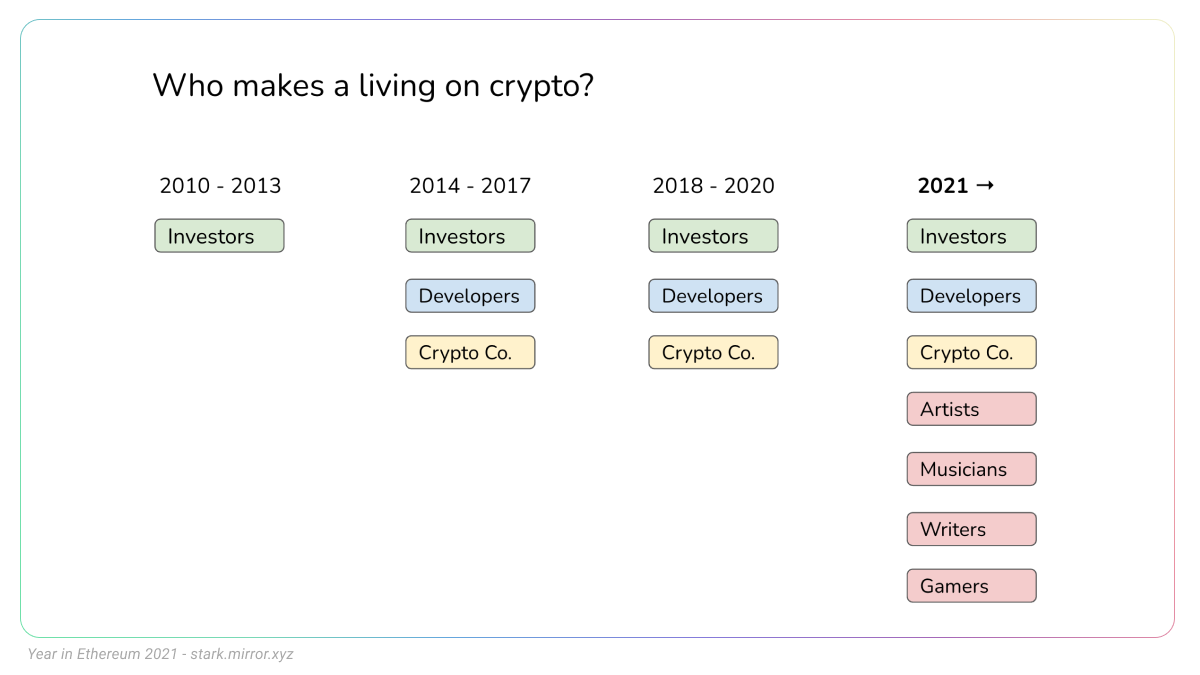
Task: Click Investors box under 2010 - 2013
Action: 219,236
